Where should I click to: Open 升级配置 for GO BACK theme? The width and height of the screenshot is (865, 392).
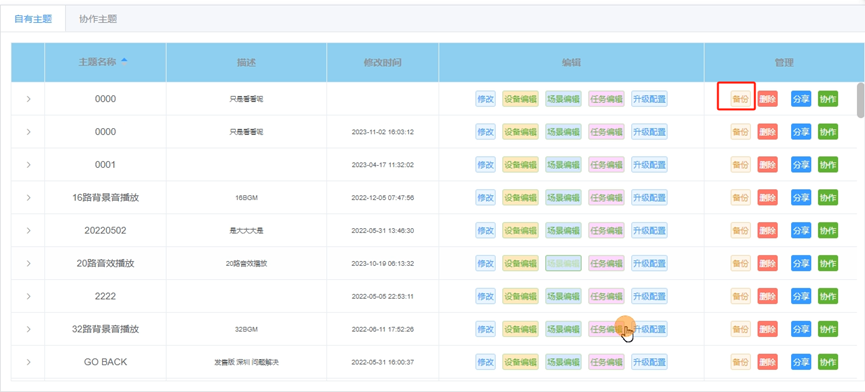[x=649, y=362]
